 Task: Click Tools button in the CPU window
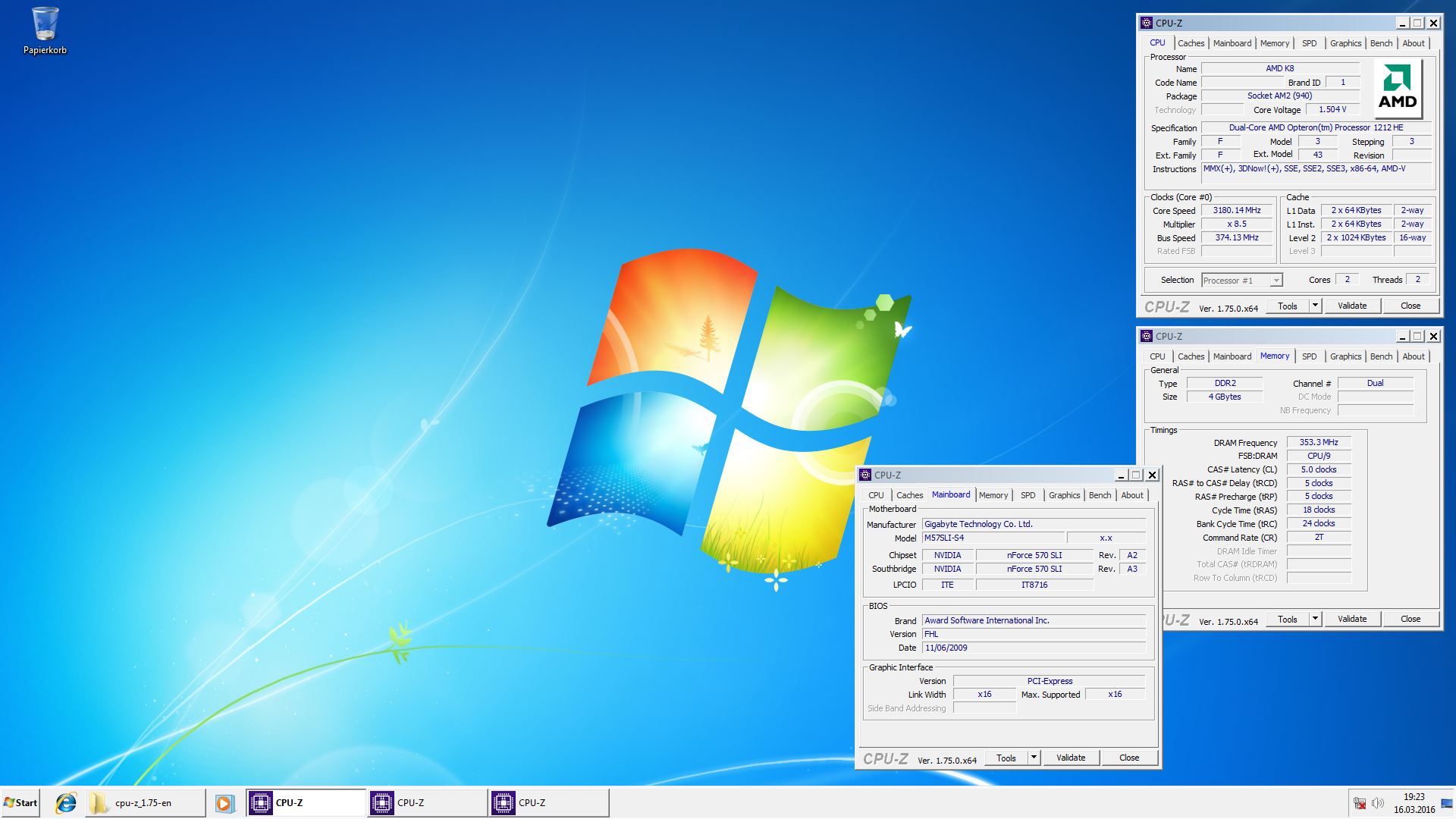pyautogui.click(x=1287, y=306)
